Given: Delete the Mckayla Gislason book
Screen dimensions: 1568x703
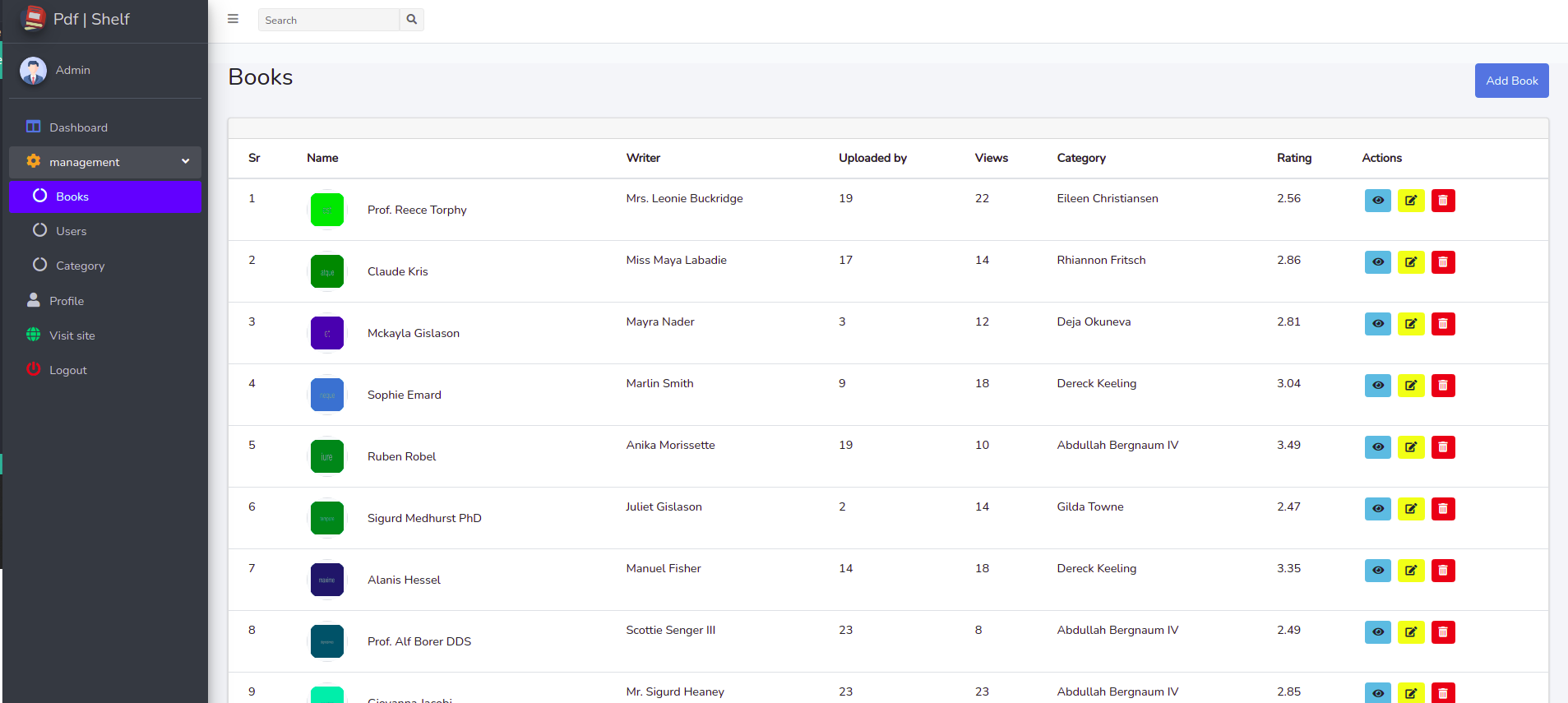Looking at the screenshot, I should [1443, 324].
